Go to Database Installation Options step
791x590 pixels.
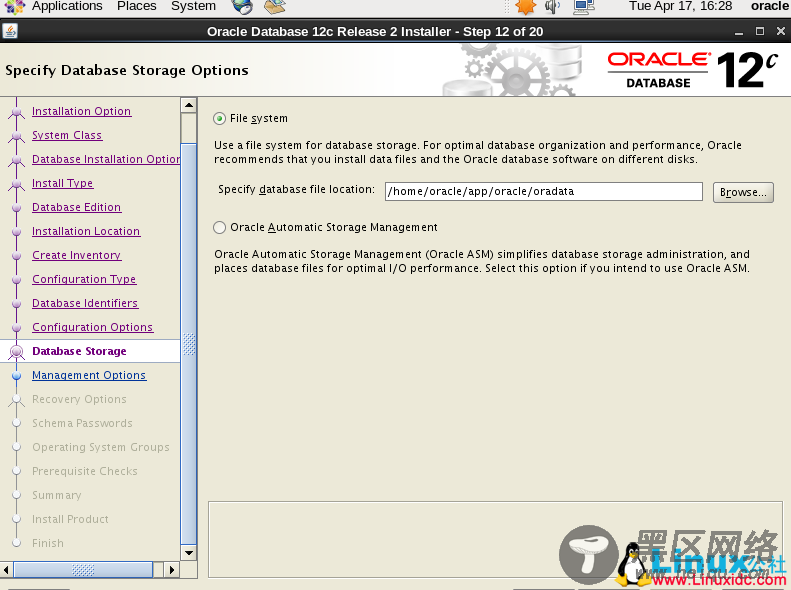(x=106, y=159)
